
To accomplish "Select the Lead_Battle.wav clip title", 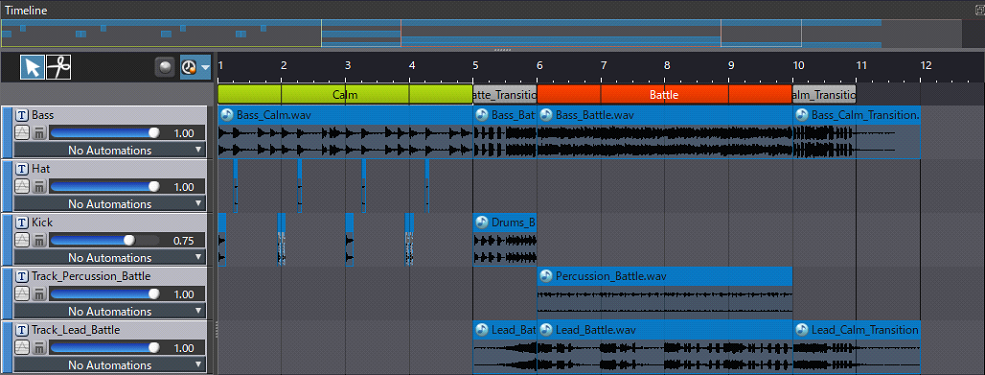I will 596,330.
